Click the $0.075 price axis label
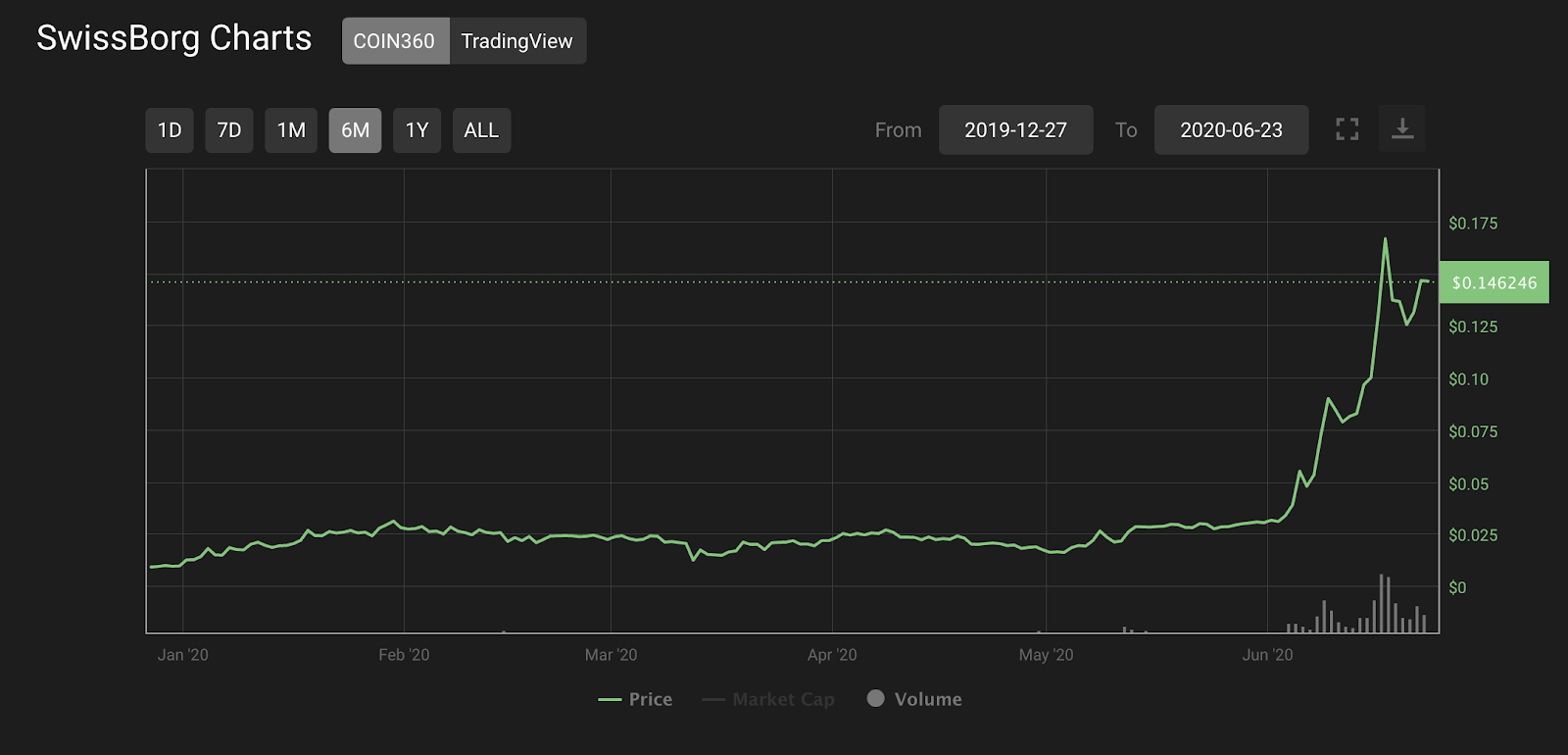1568x755 pixels. tap(1473, 431)
